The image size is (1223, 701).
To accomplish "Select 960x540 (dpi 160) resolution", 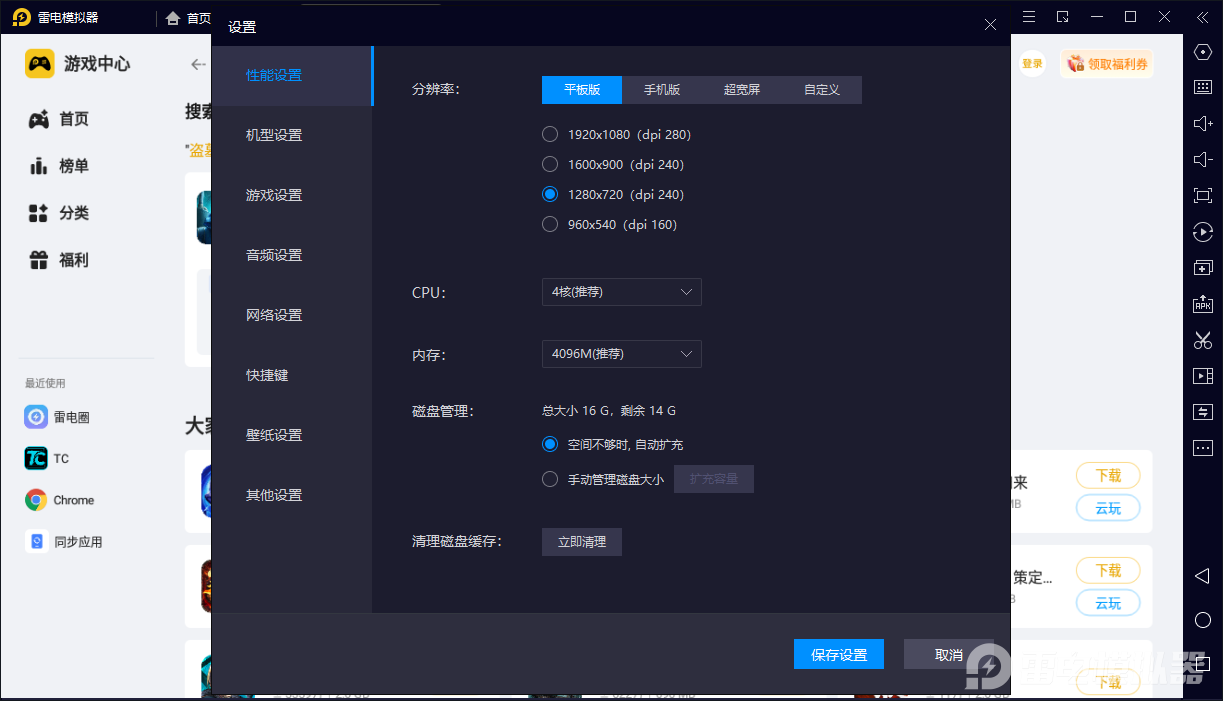I will 550,224.
